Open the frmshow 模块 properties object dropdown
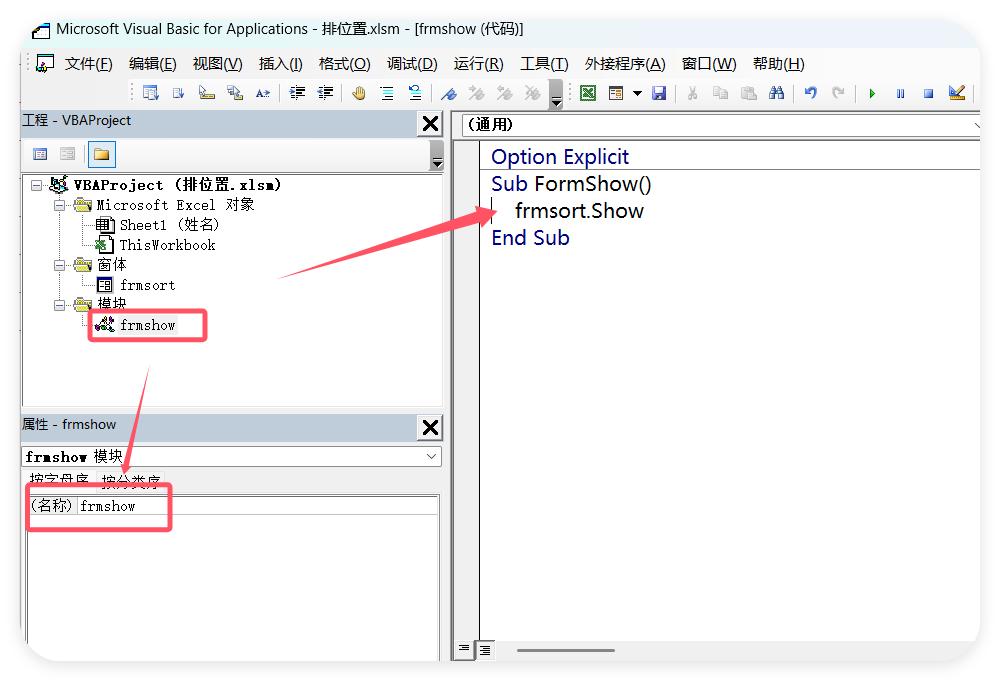The width and height of the screenshot is (999, 680). [431, 456]
